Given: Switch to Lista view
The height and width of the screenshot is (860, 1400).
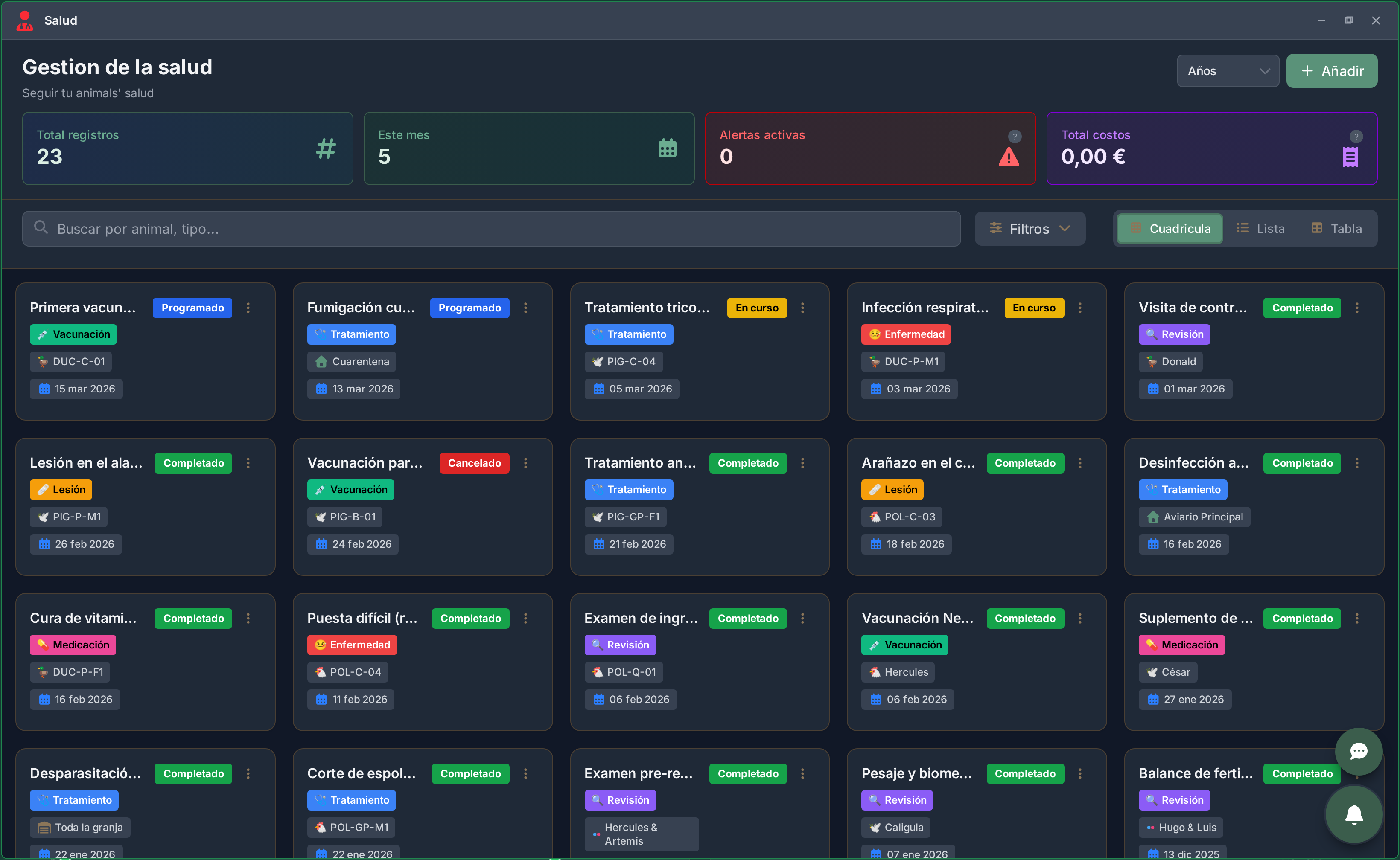Looking at the screenshot, I should (1260, 229).
